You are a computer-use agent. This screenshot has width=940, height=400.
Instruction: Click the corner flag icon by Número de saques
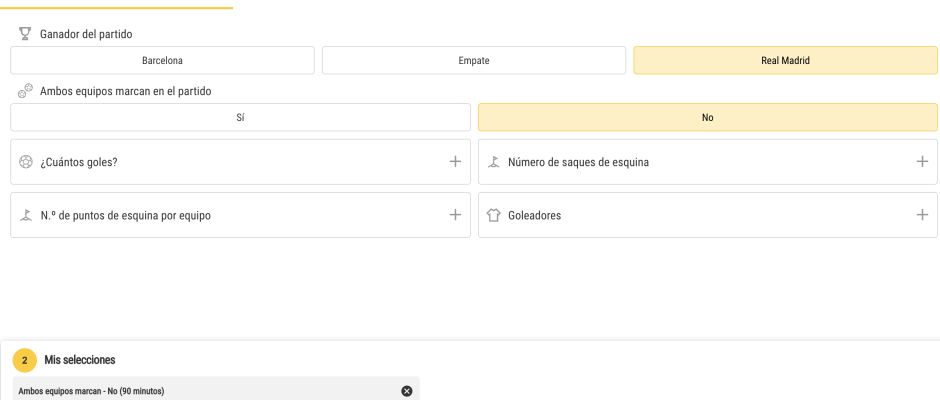click(493, 162)
